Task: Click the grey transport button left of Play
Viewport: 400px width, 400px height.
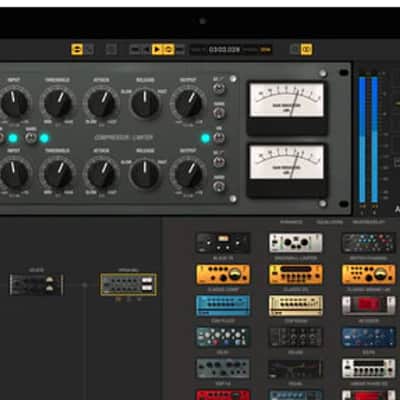Action: 146,50
